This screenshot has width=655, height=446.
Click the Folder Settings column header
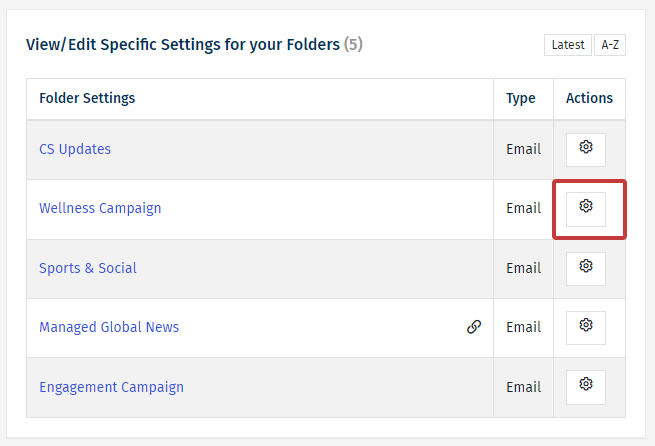click(87, 98)
